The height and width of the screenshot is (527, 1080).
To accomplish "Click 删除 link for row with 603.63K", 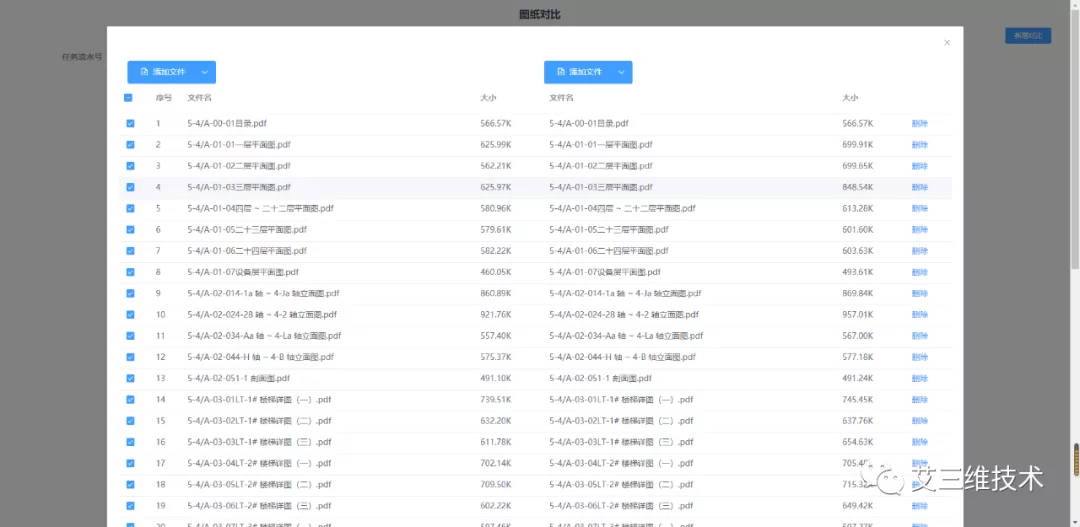I will (x=920, y=251).
